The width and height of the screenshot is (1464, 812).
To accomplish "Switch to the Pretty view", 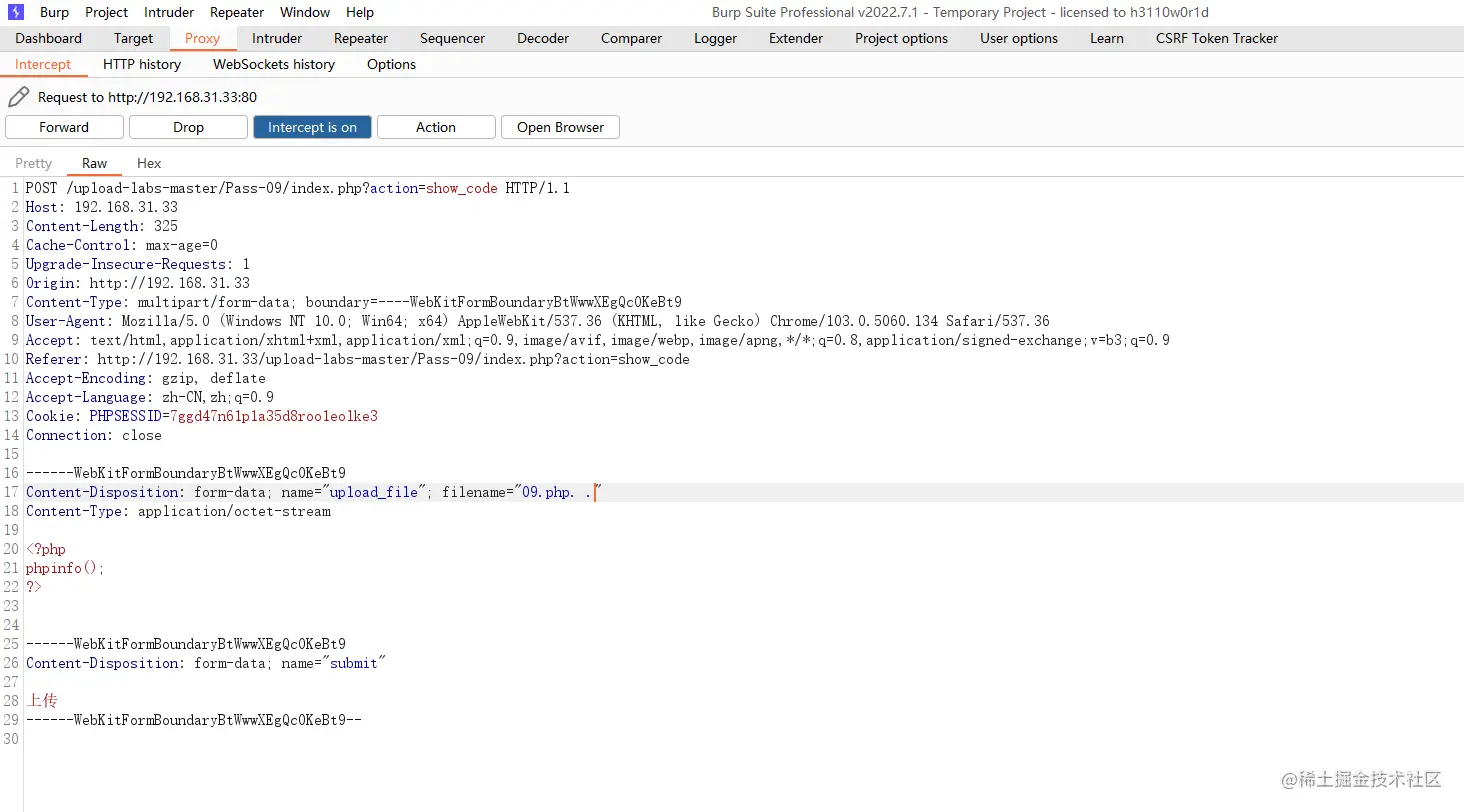I will (x=34, y=163).
